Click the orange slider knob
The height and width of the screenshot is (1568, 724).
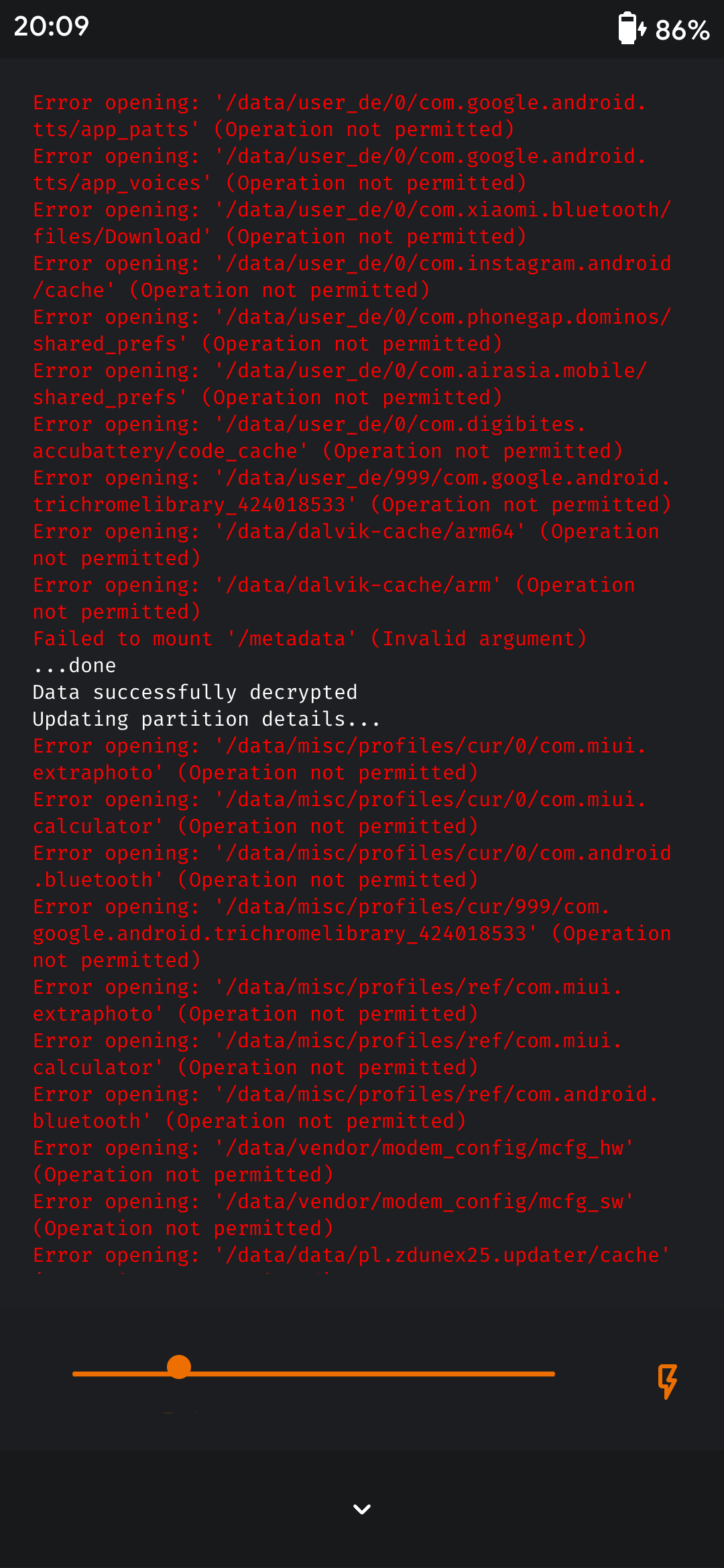click(x=179, y=1366)
